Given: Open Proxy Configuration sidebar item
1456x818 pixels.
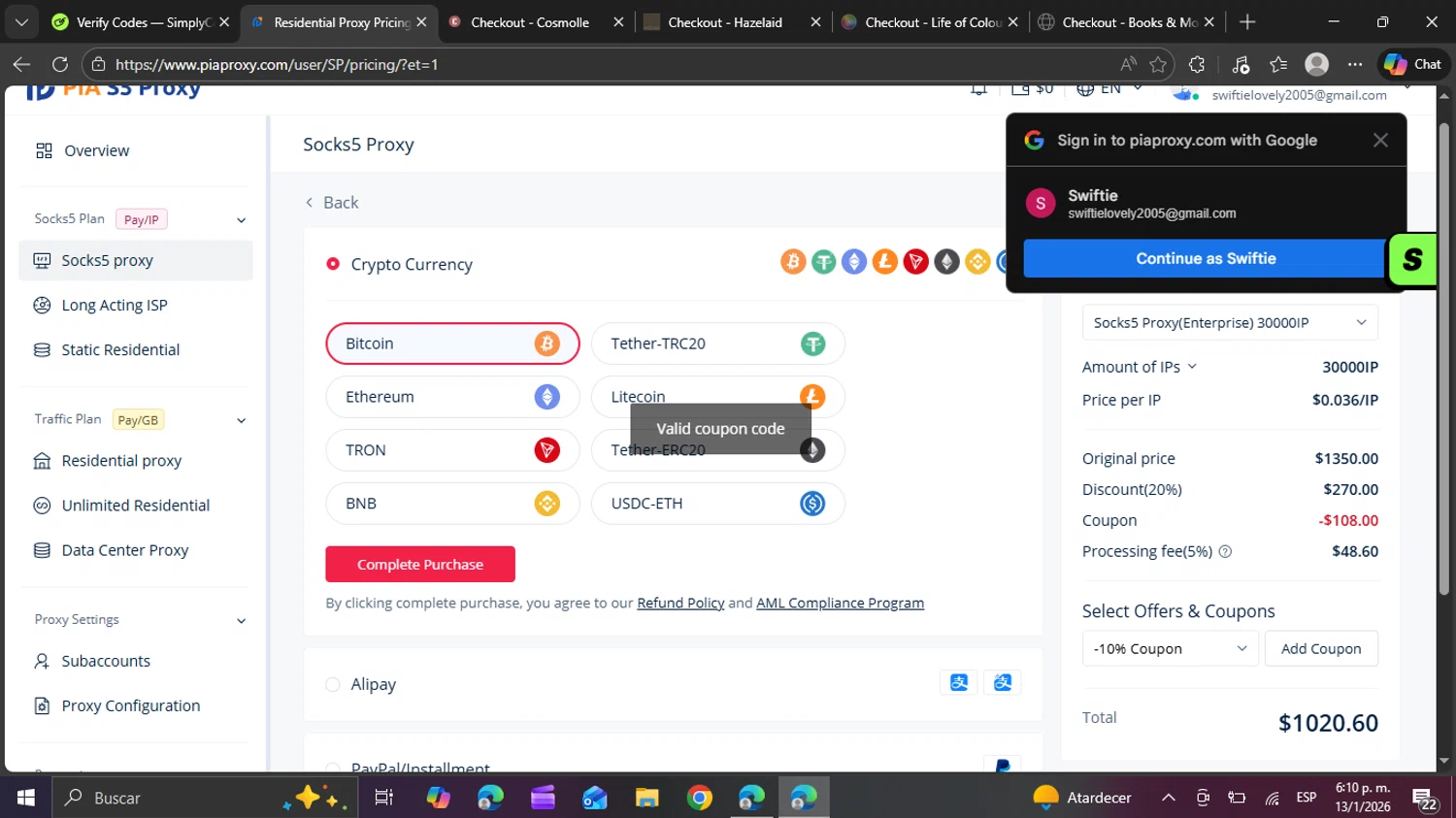Looking at the screenshot, I should point(136,705).
